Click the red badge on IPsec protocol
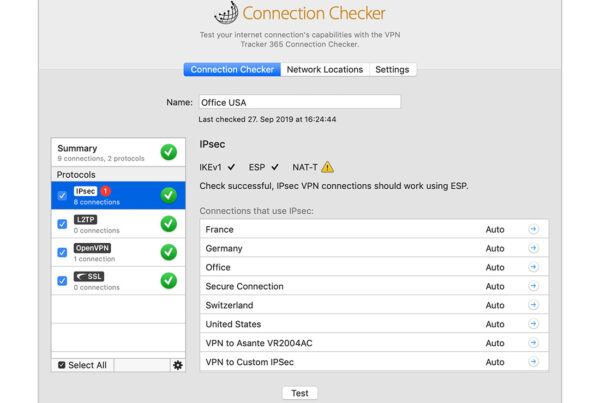 (105, 190)
